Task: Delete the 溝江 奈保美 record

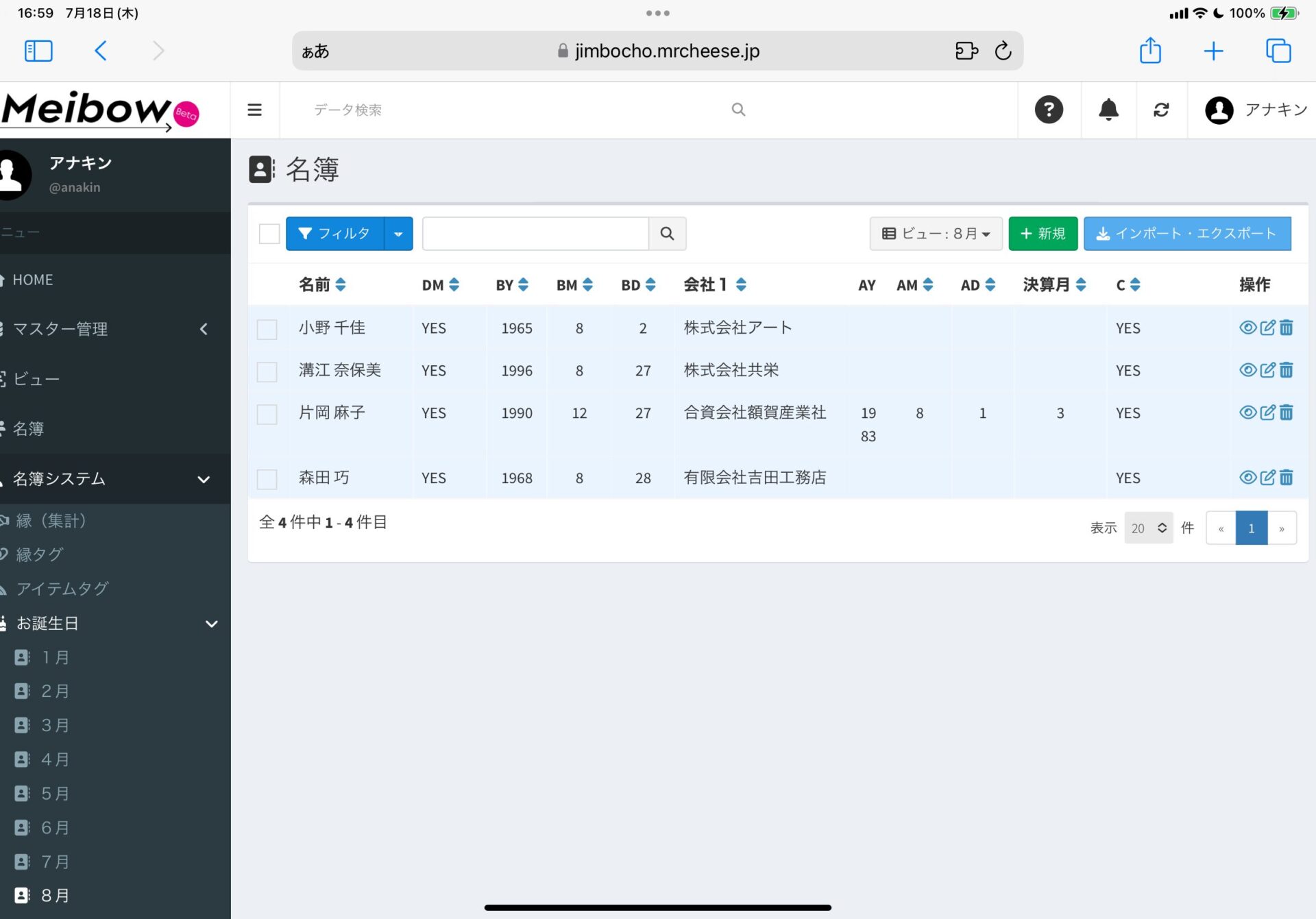Action: tap(1287, 370)
